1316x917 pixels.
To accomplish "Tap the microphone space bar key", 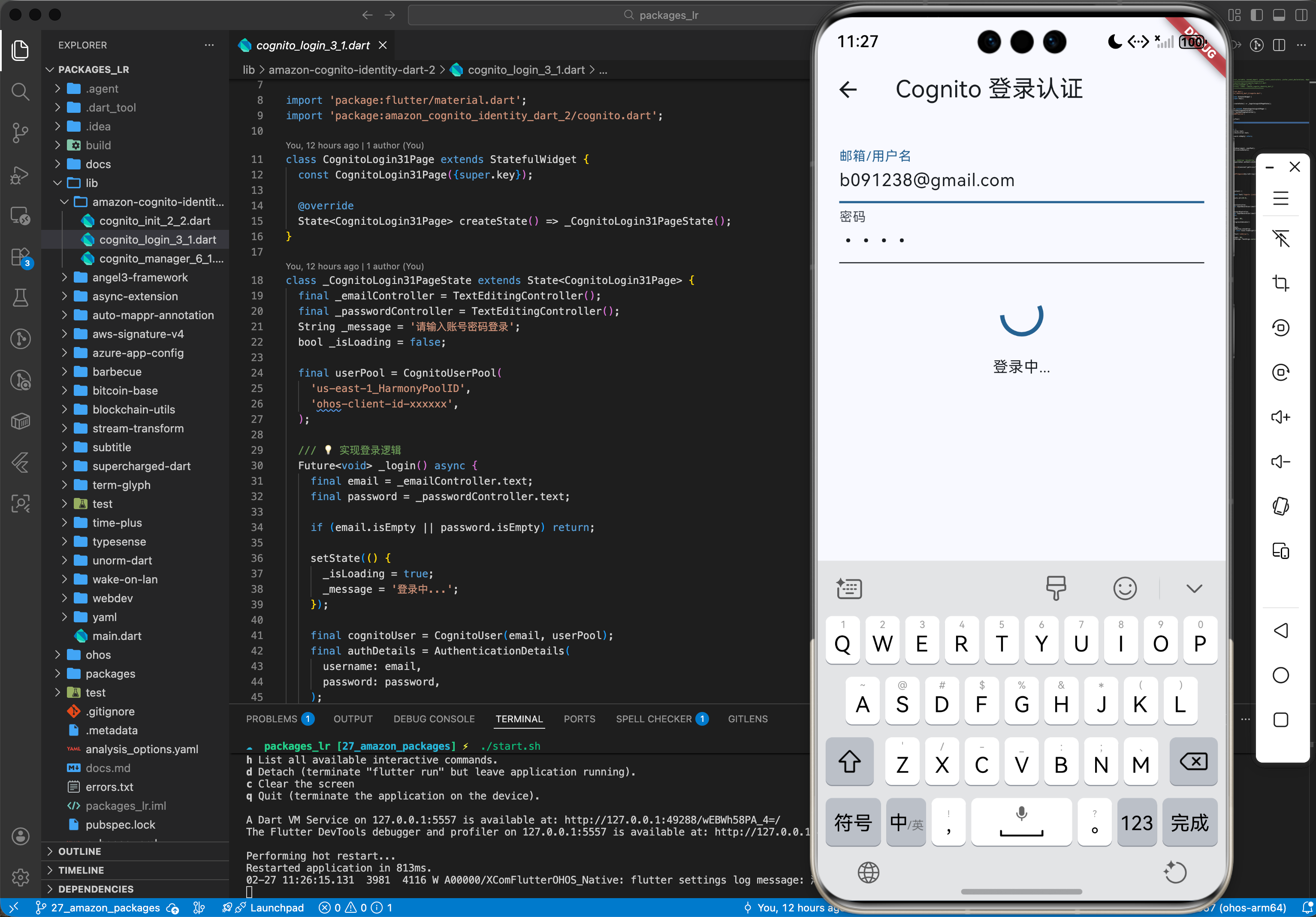I will point(1021,822).
